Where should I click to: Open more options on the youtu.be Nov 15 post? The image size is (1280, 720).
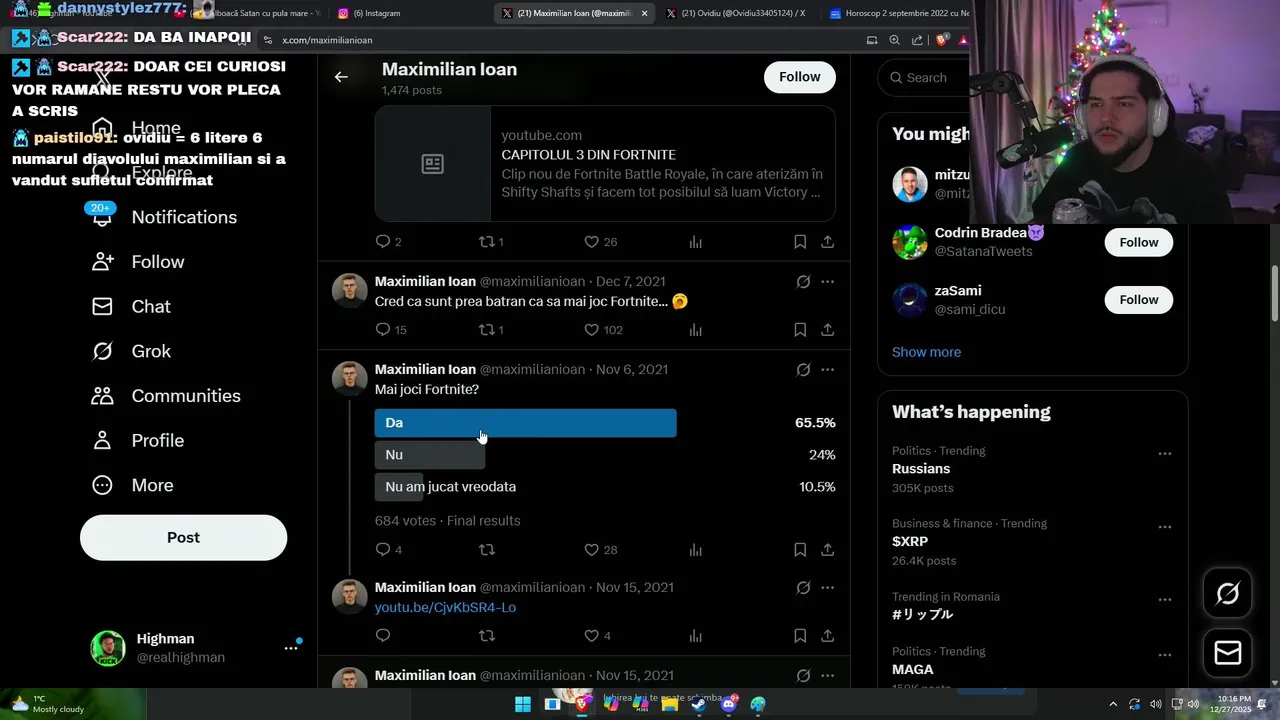coord(827,588)
